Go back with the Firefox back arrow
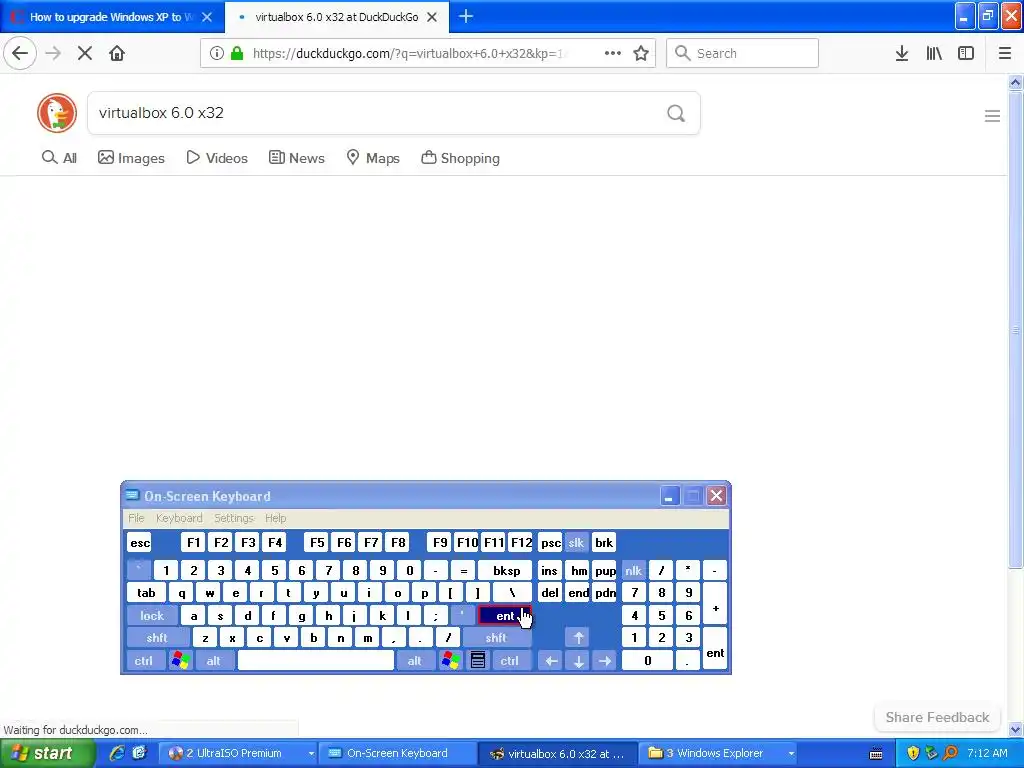The height and width of the screenshot is (768, 1024). click(20, 53)
